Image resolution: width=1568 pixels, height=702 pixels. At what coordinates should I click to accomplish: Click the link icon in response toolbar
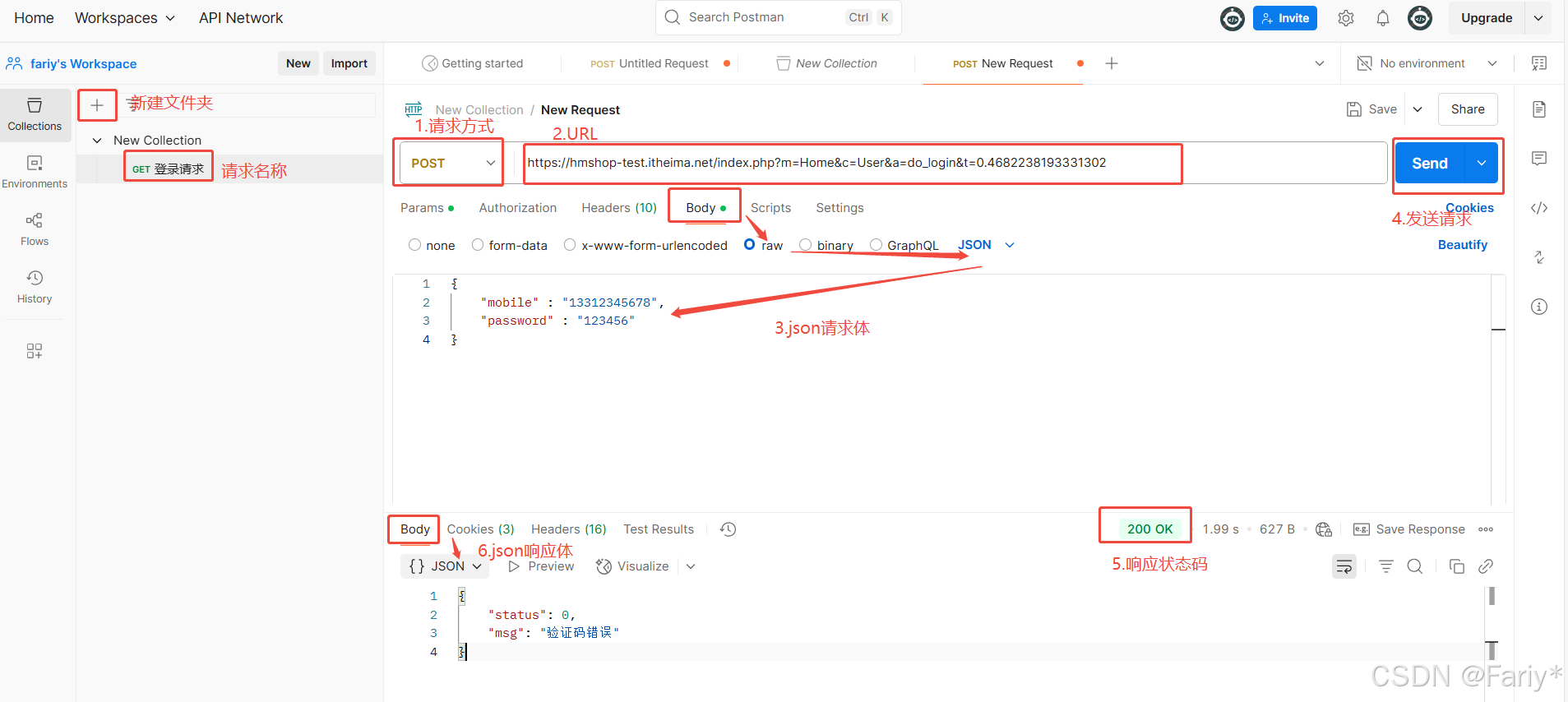(x=1486, y=566)
